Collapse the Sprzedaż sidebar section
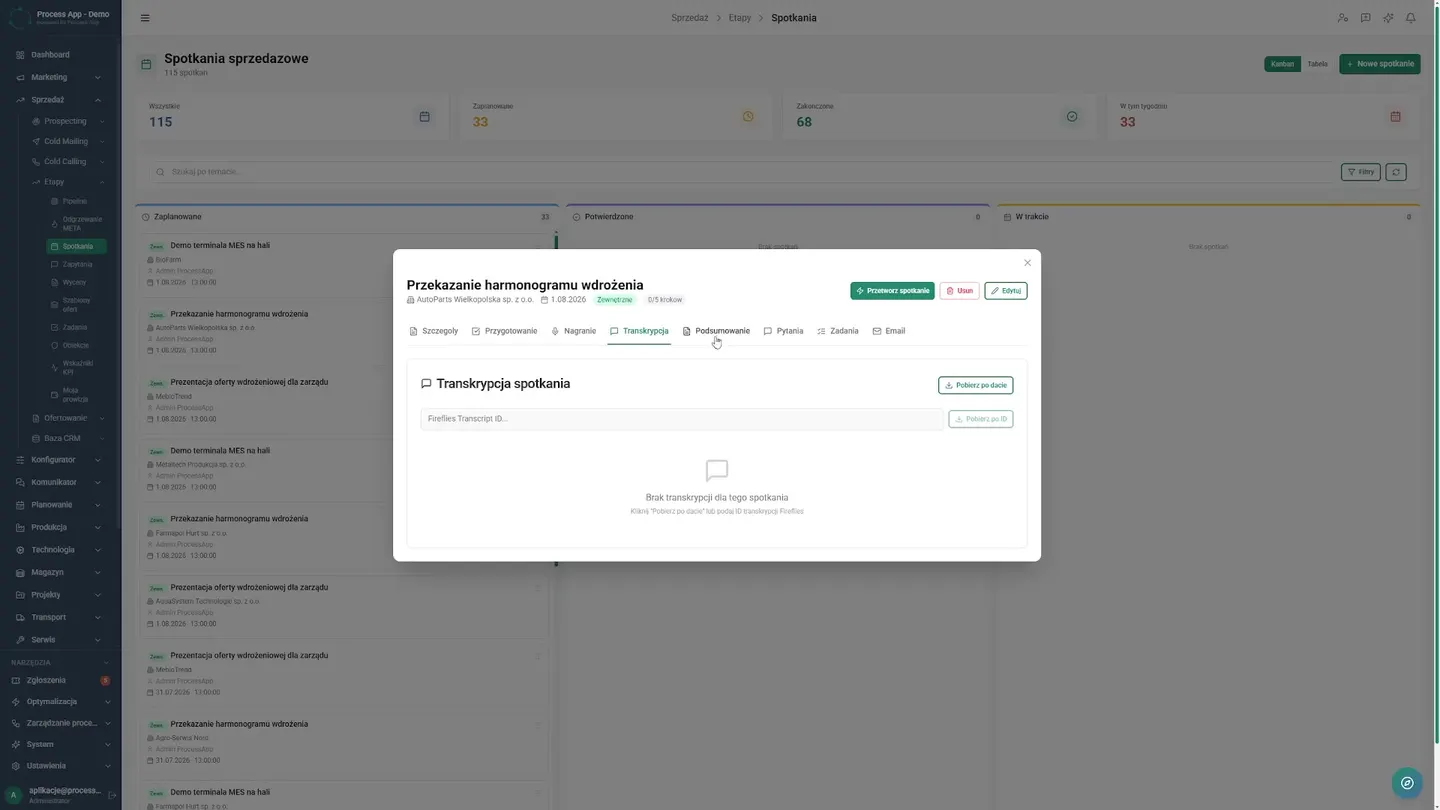The width and height of the screenshot is (1440, 810). tap(60, 100)
